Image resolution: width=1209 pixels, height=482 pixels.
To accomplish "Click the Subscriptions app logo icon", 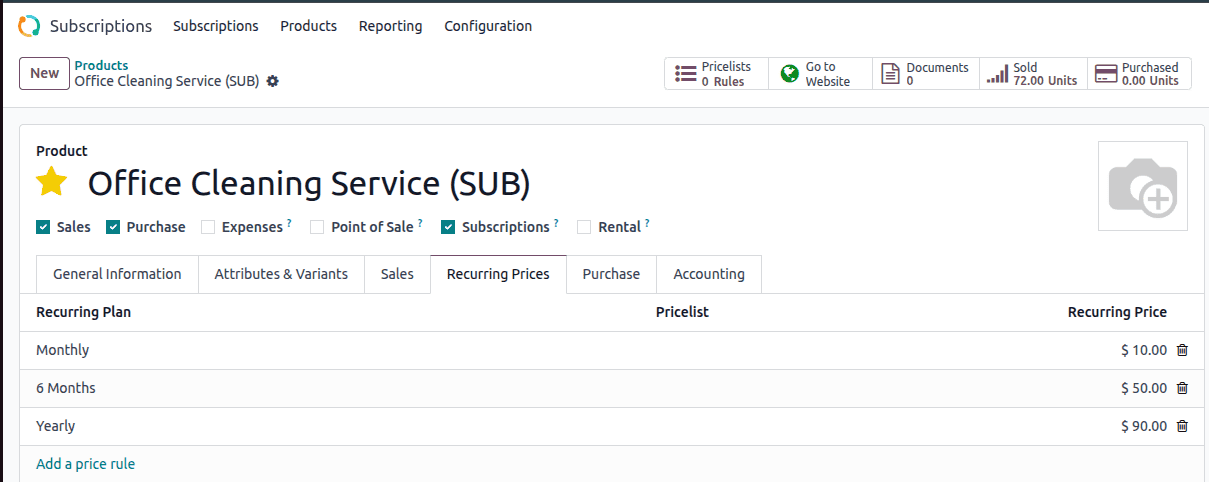I will (29, 26).
